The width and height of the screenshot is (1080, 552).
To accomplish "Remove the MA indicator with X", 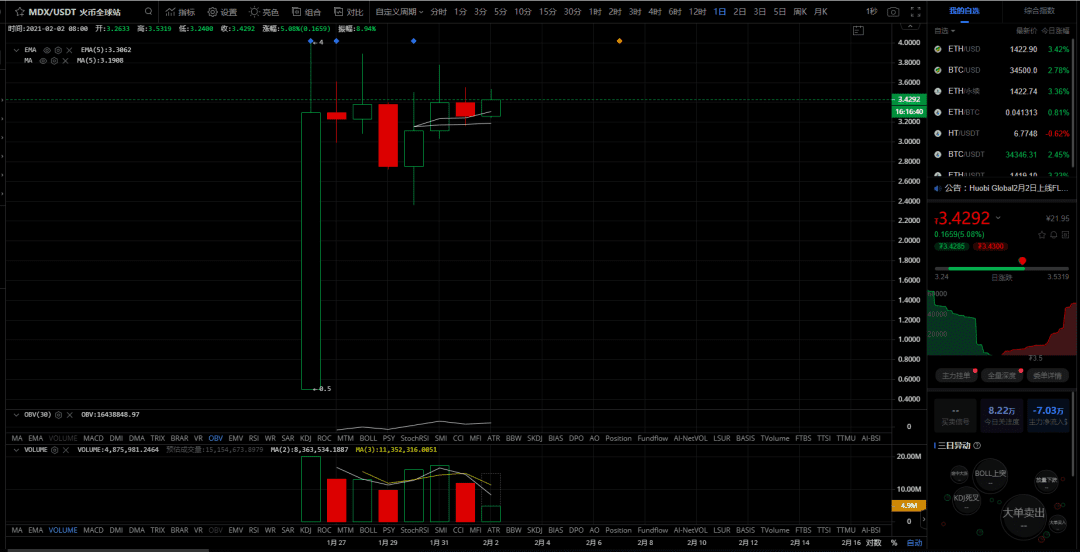I will pos(65,61).
